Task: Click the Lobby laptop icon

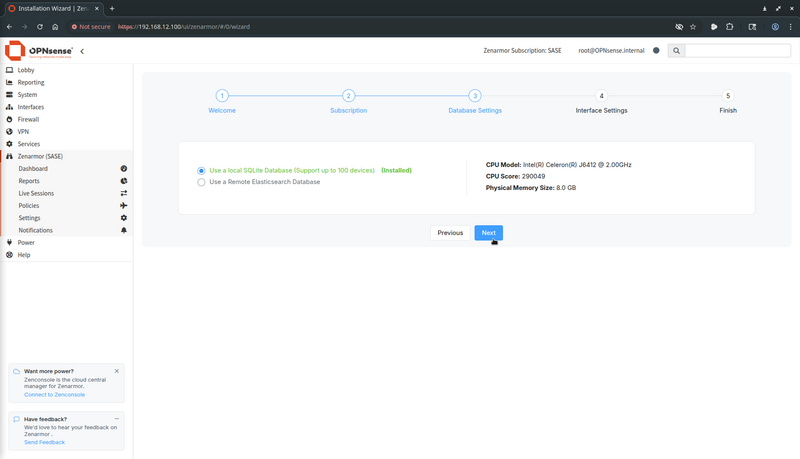Action: click(9, 70)
